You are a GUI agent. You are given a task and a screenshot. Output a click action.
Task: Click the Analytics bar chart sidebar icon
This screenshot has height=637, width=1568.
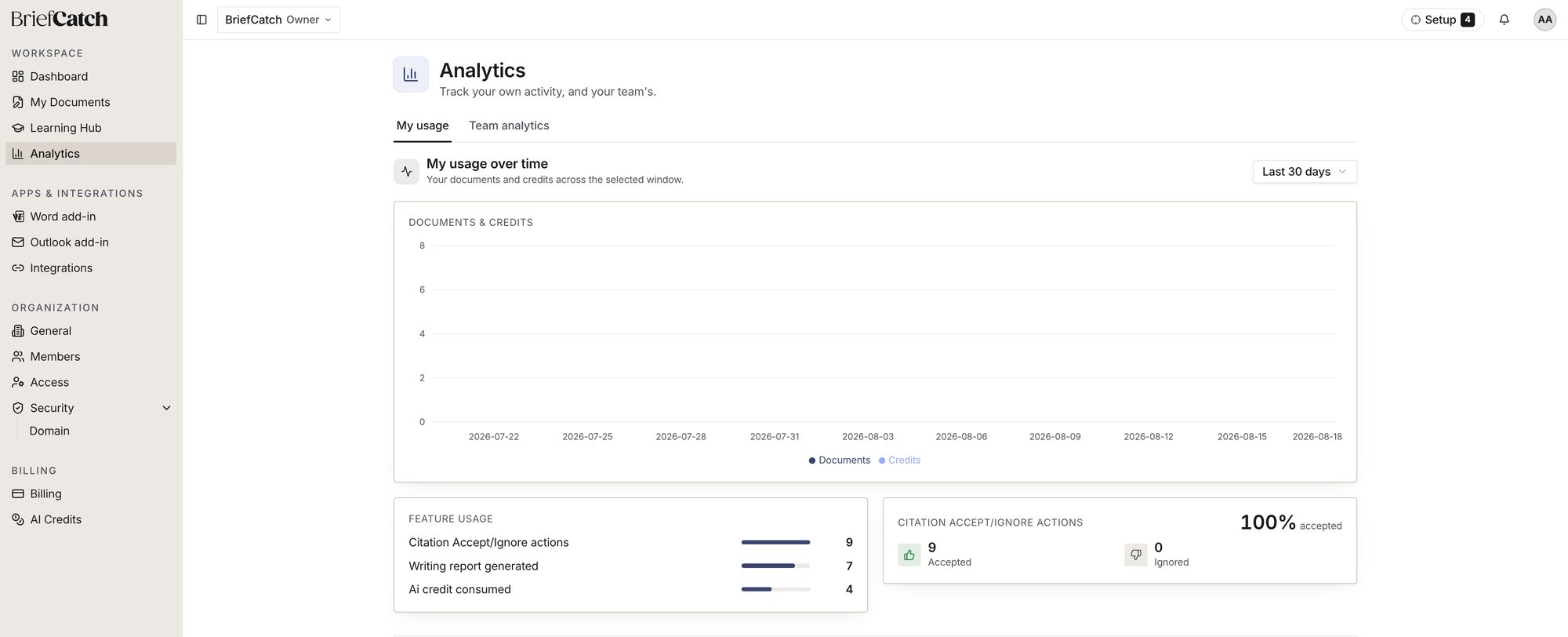coord(18,154)
